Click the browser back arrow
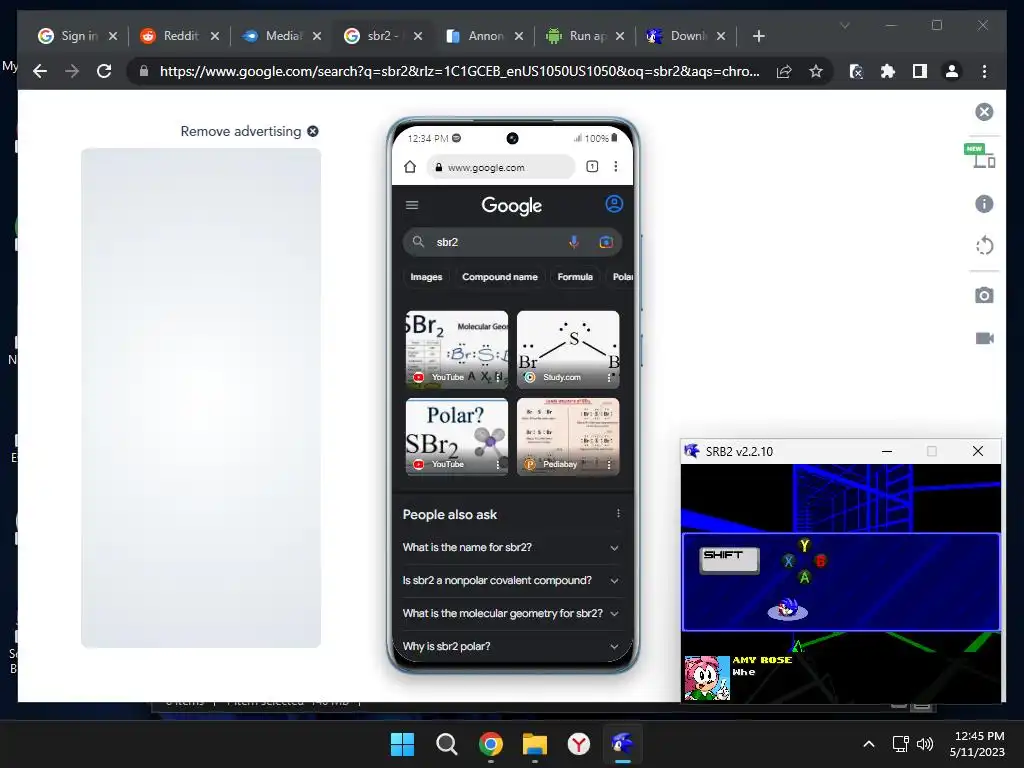 click(x=40, y=71)
